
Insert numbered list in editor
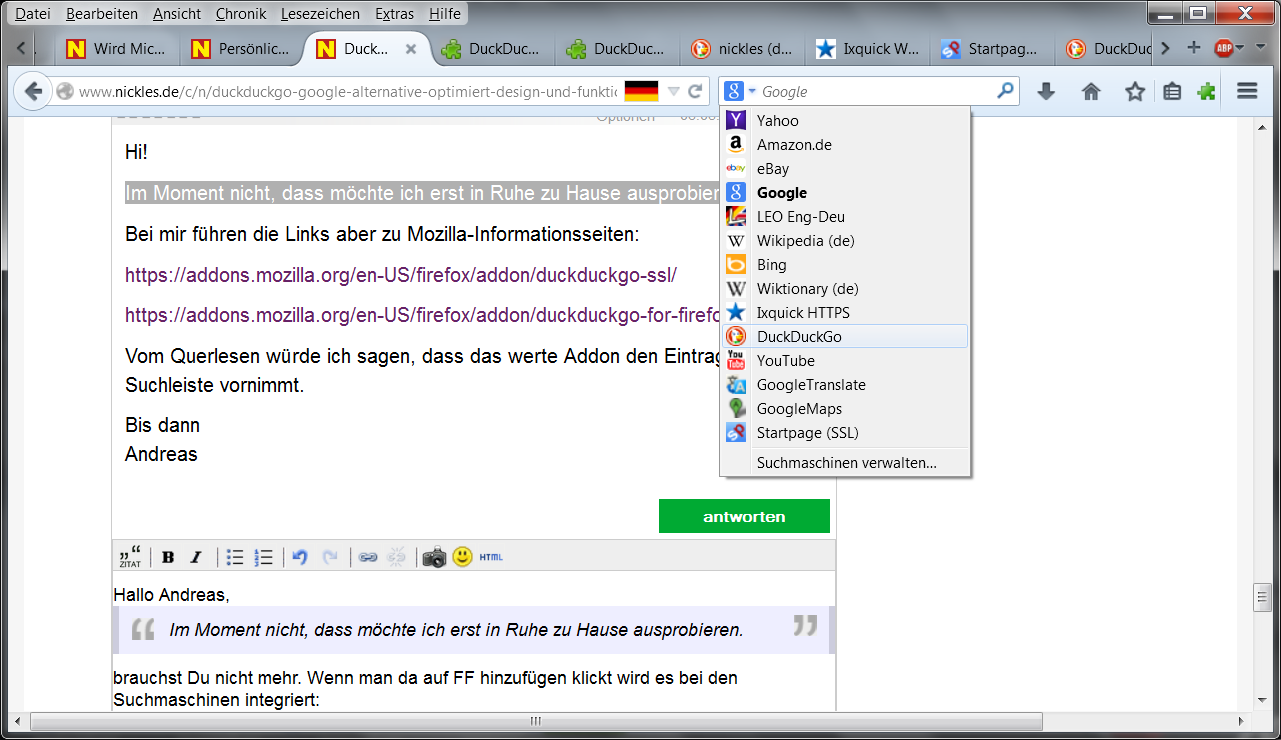pos(264,558)
